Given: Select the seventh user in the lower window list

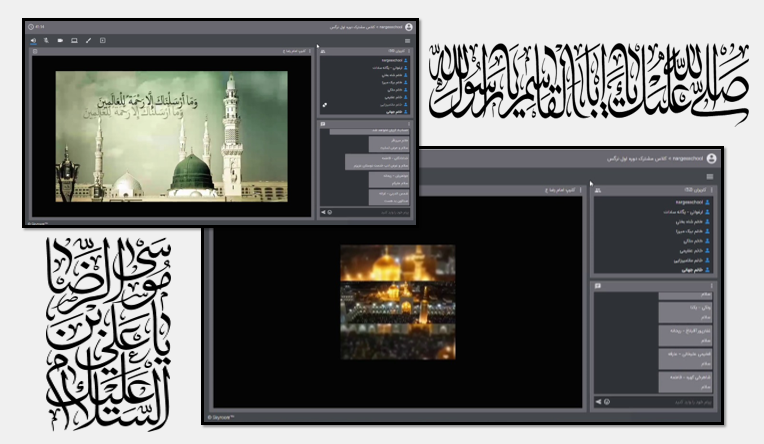Looking at the screenshot, I should [x=688, y=260].
